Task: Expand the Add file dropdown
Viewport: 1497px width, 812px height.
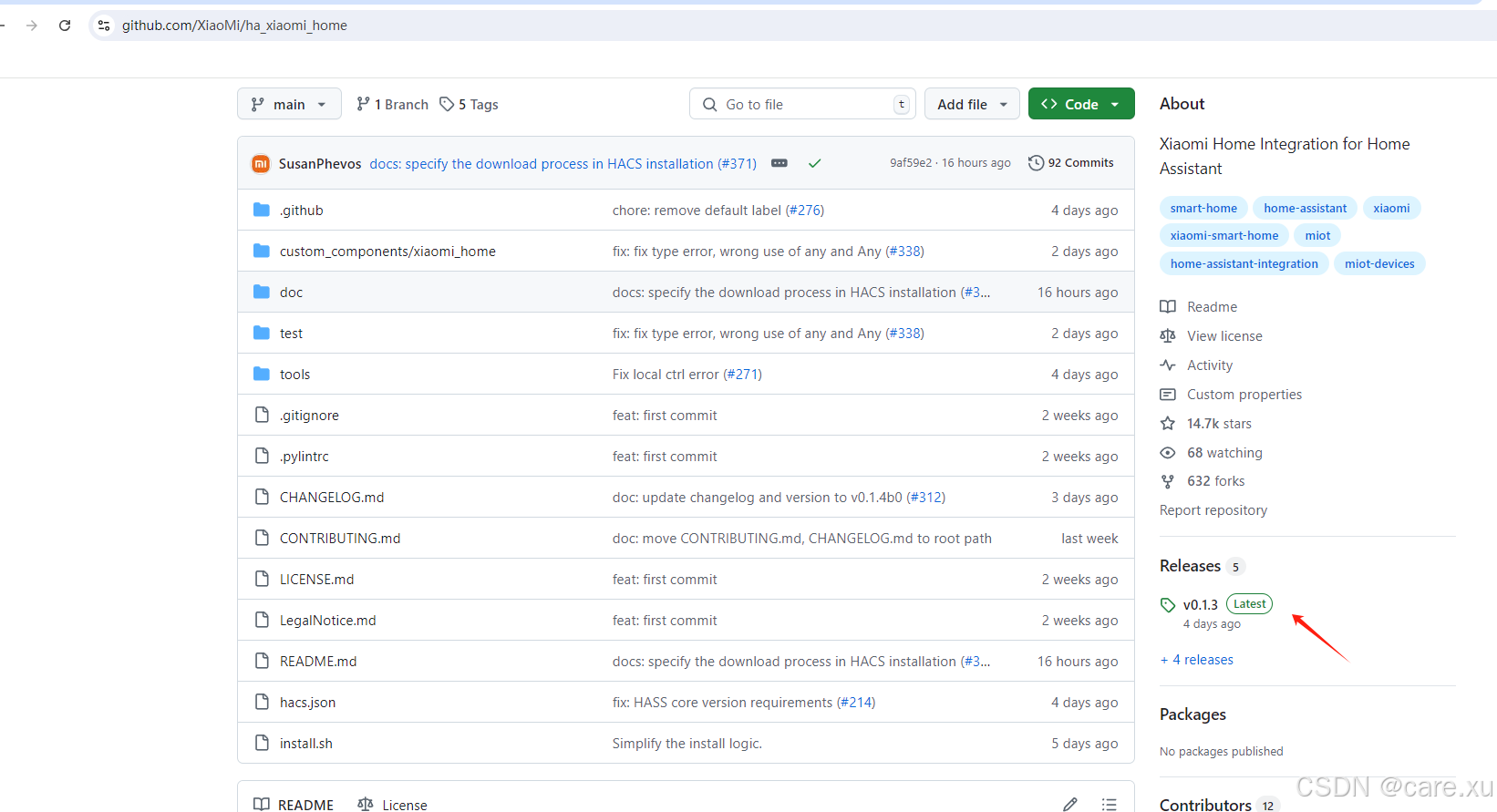Action: click(x=972, y=104)
